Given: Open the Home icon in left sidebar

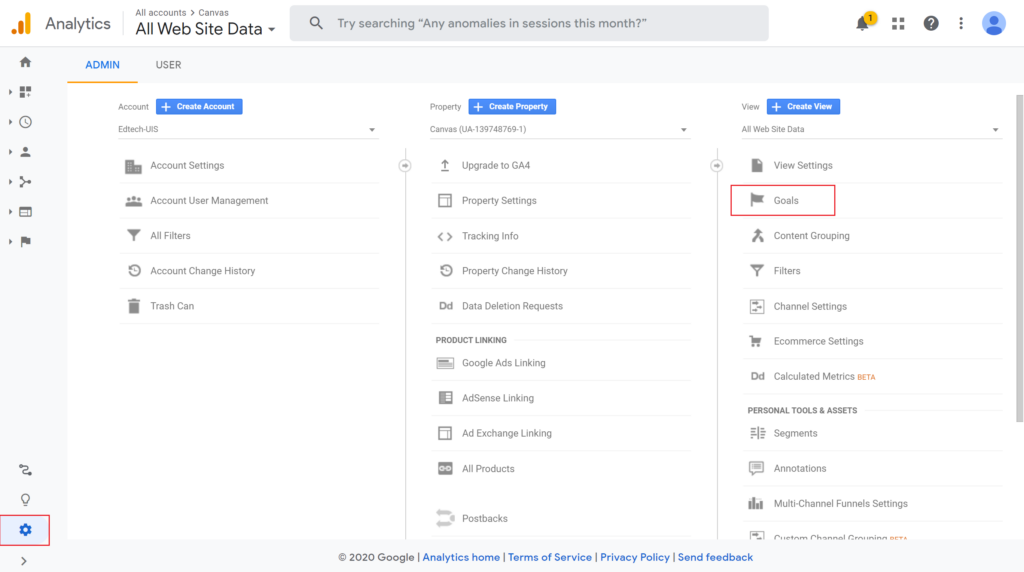Looking at the screenshot, I should pyautogui.click(x=25, y=62).
